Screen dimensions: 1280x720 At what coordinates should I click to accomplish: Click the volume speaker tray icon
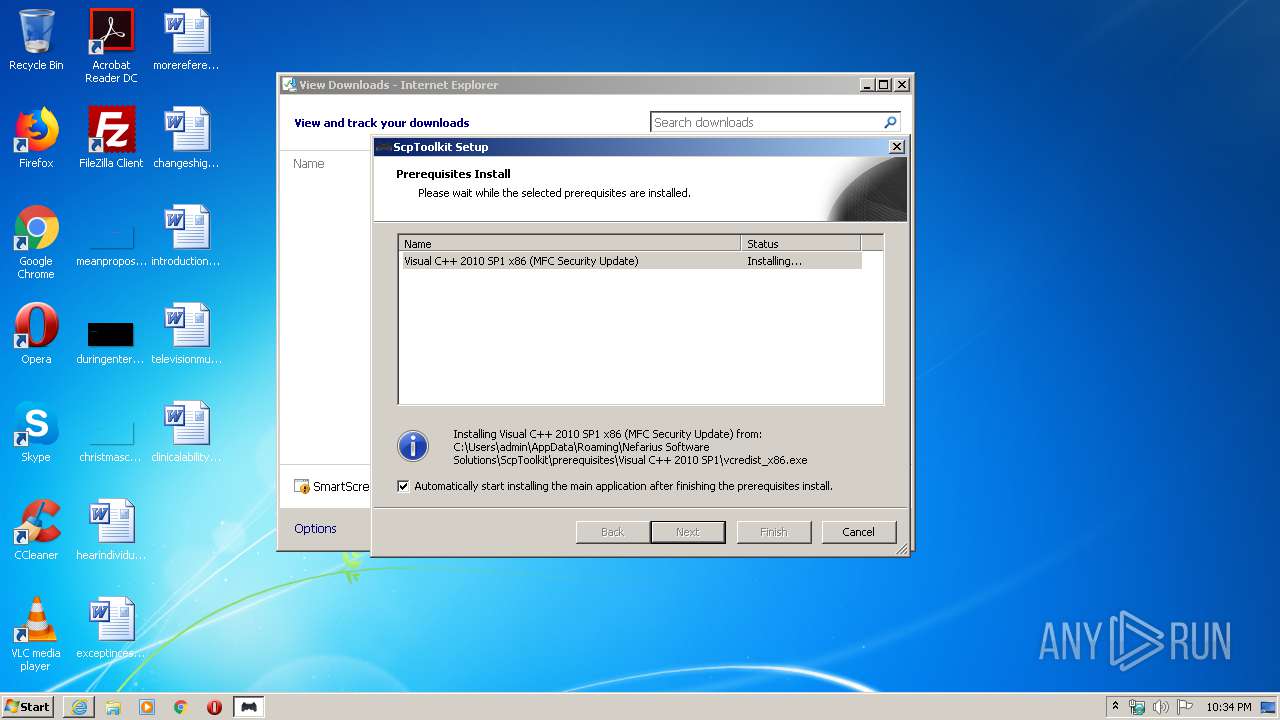[x=1161, y=707]
